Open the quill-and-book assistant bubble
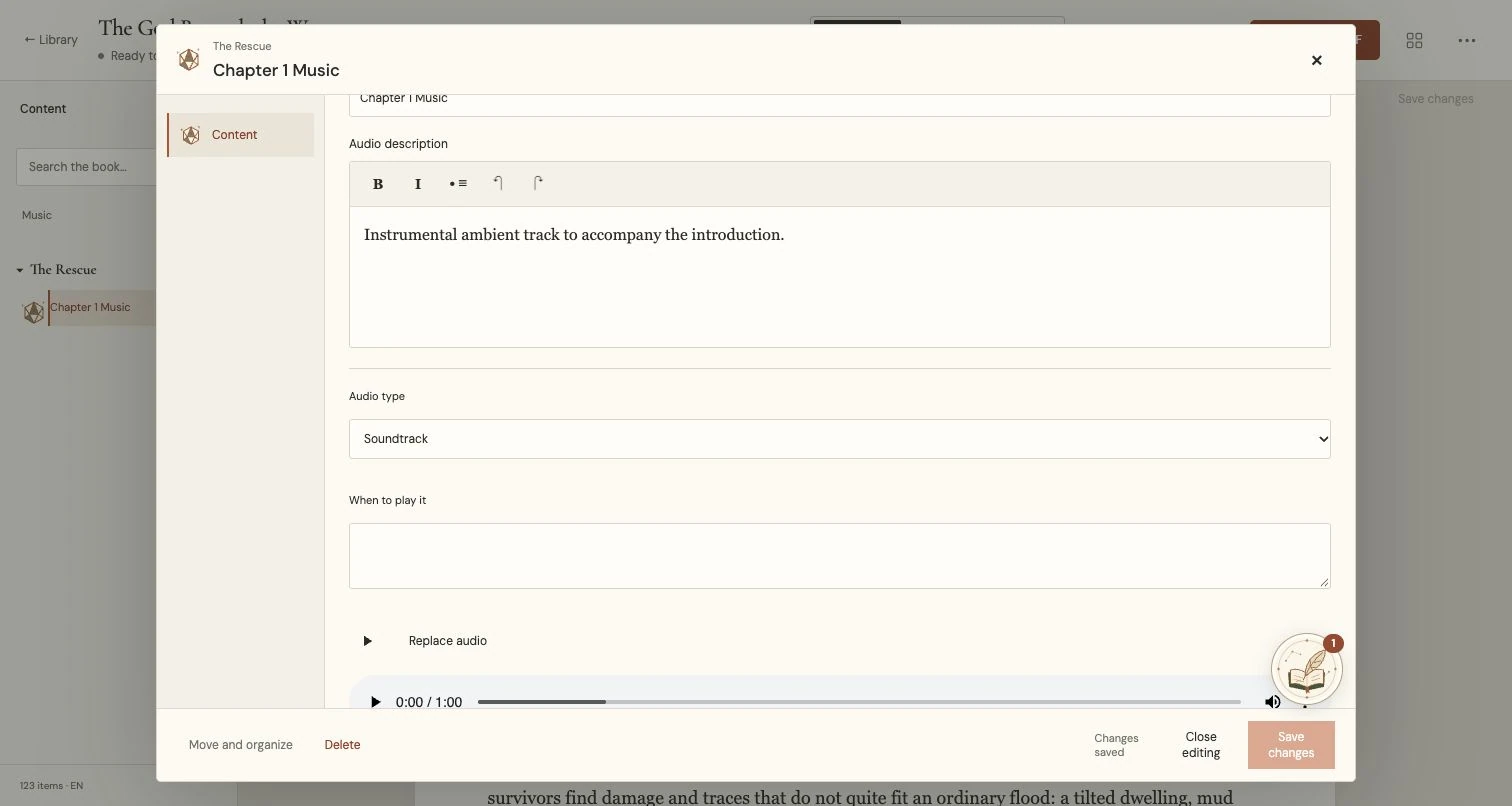1512x806 pixels. (1307, 670)
